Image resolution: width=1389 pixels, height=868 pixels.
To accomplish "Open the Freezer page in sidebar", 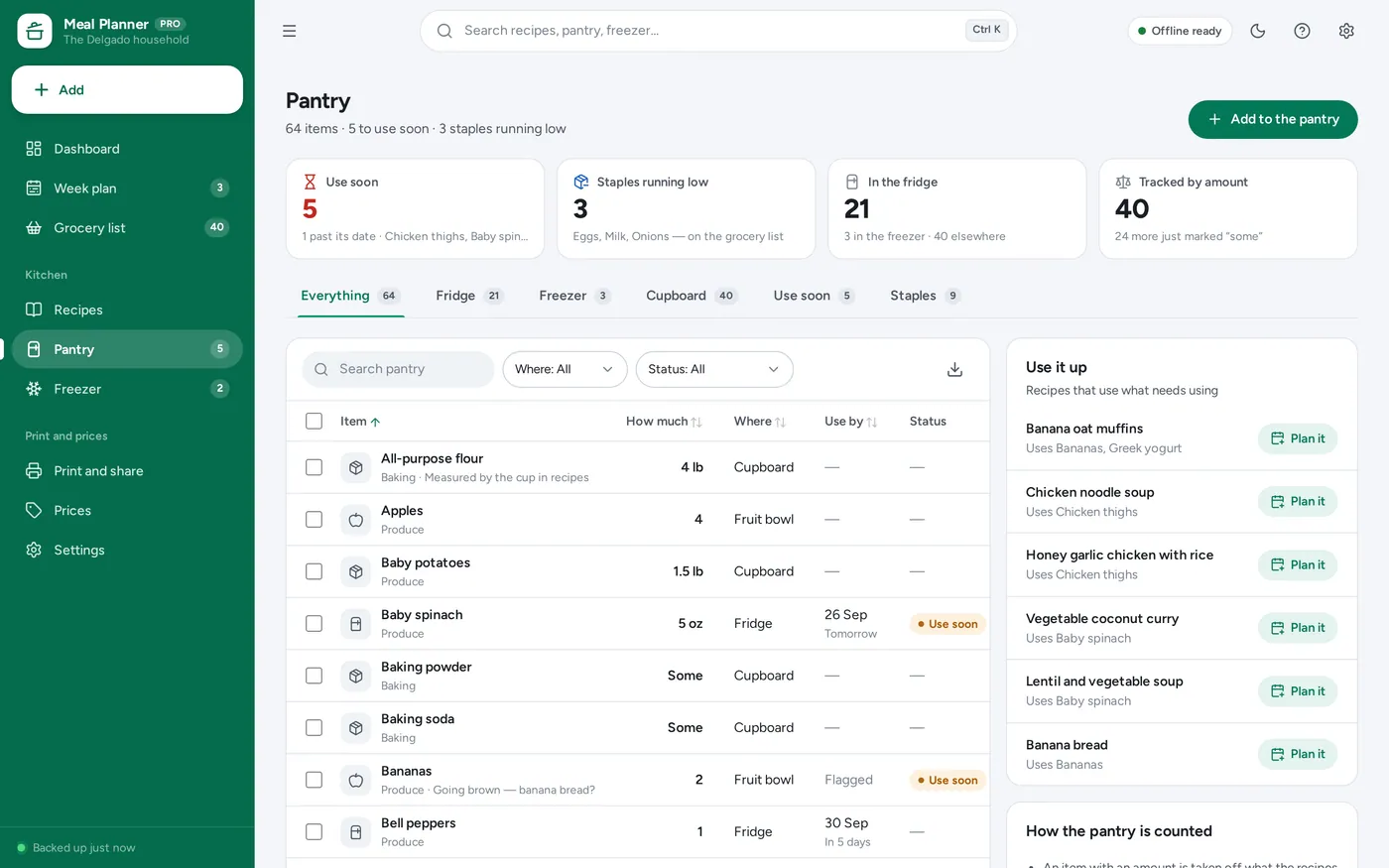I will coord(127,389).
